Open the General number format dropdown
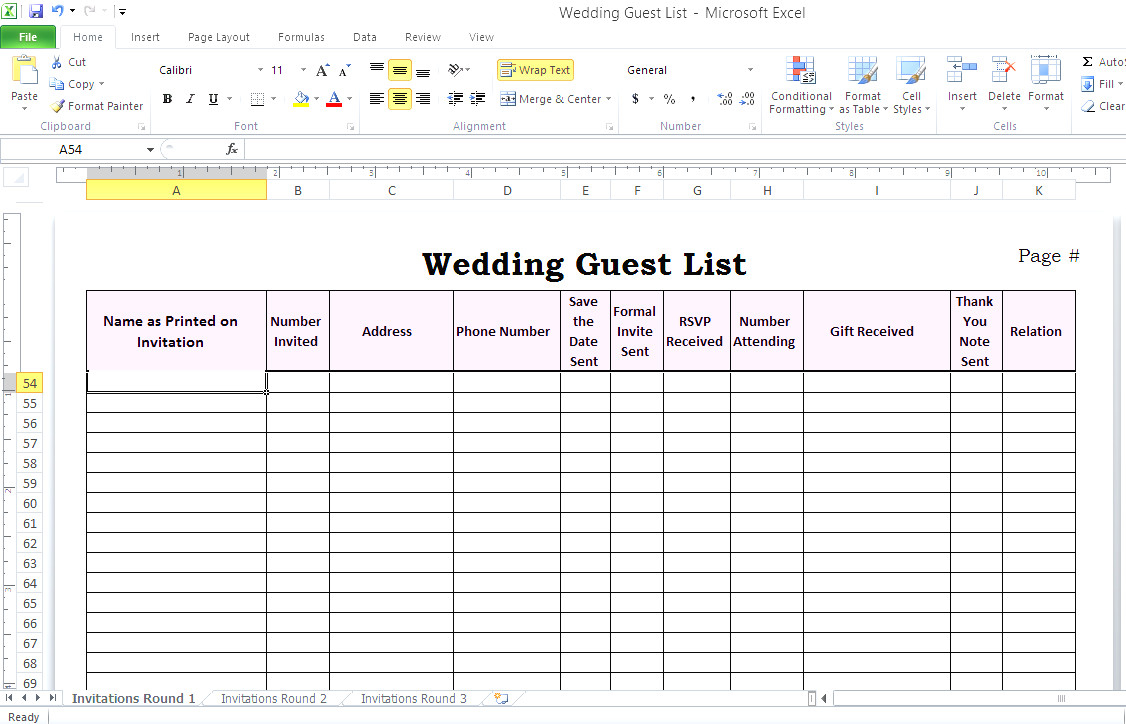1126x724 pixels. pyautogui.click(x=750, y=70)
